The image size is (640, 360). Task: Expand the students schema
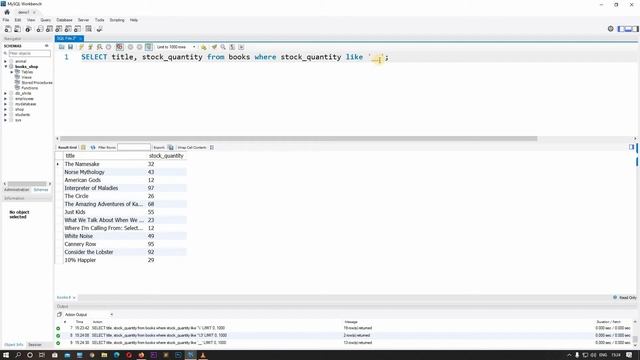(x=6, y=115)
